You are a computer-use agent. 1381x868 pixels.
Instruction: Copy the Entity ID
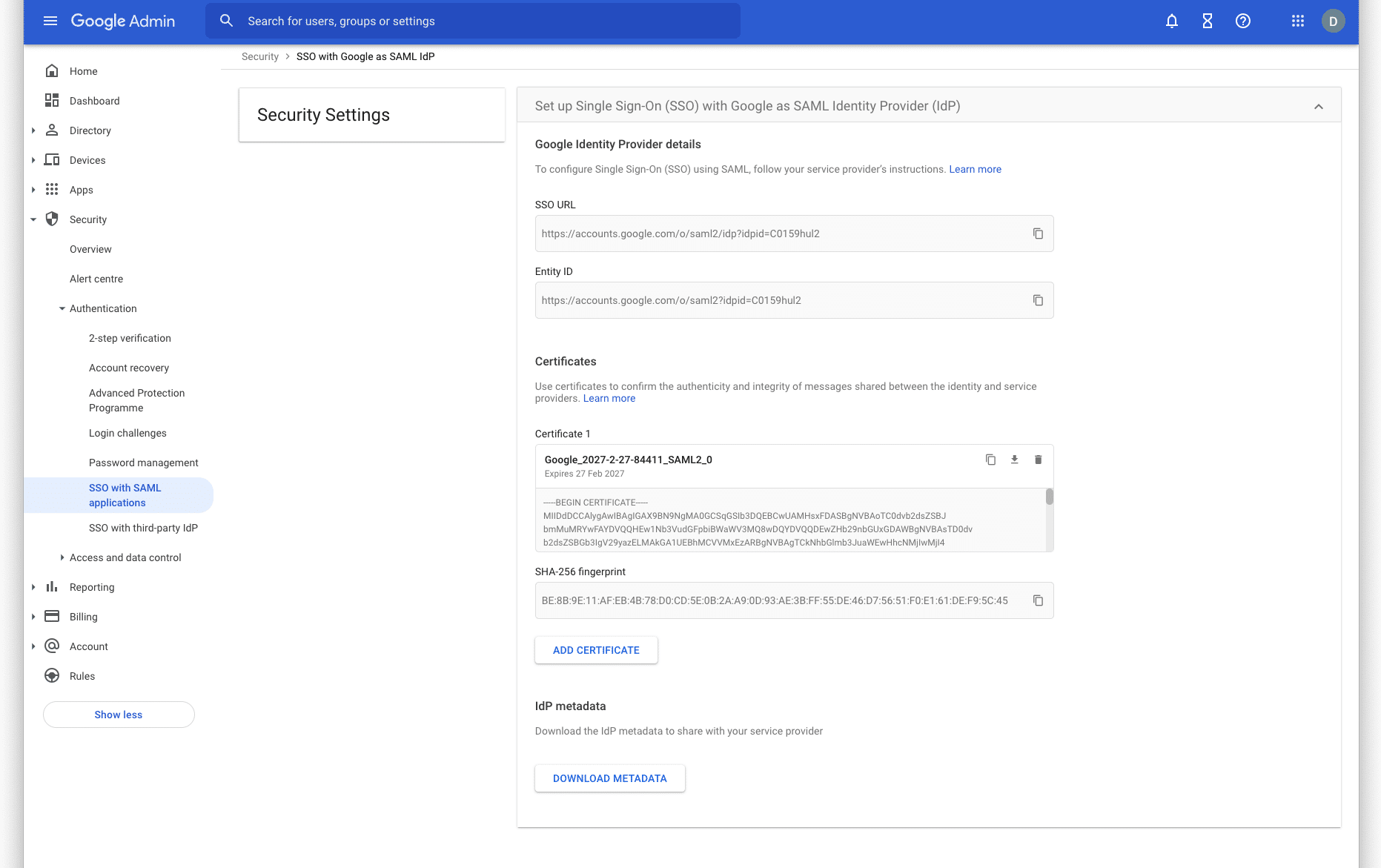[1038, 300]
